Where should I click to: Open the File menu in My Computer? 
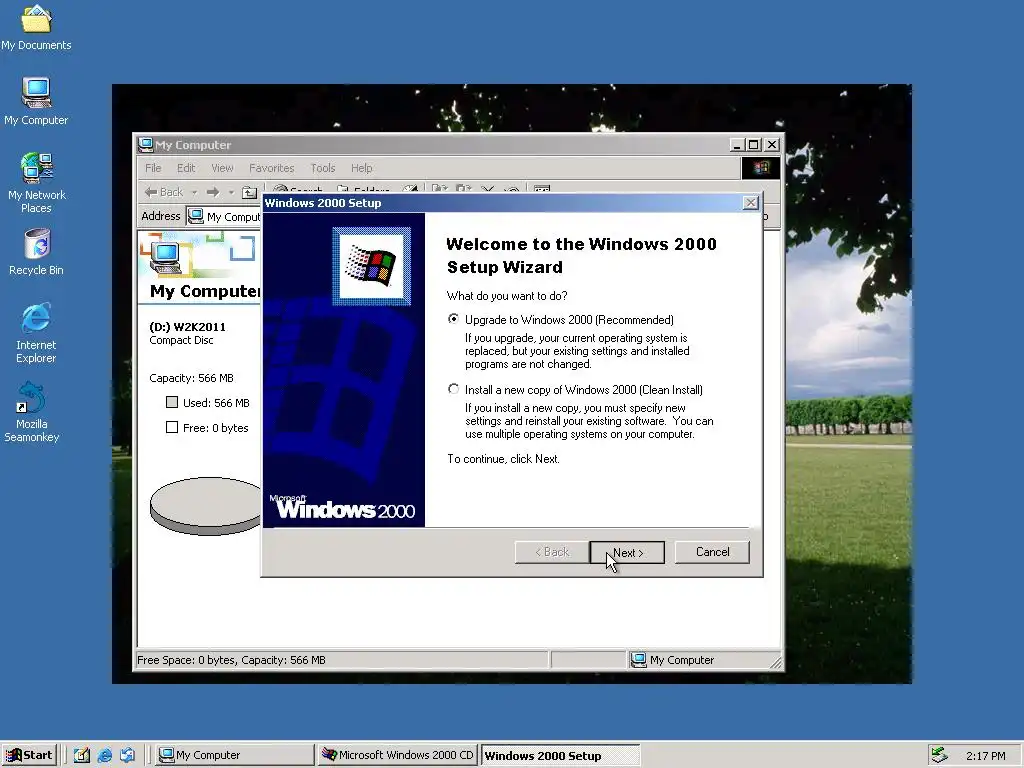tap(153, 168)
